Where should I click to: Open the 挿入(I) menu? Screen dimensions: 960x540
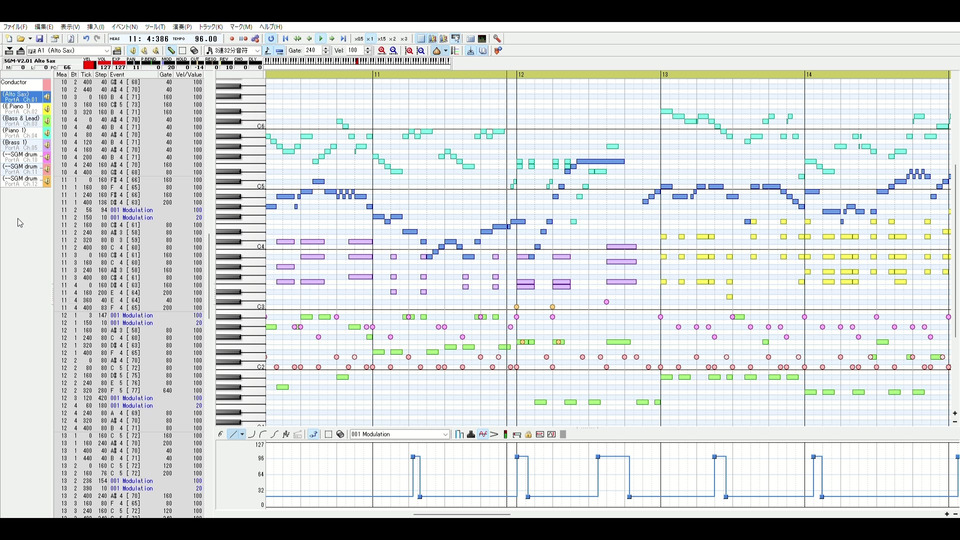[96, 27]
